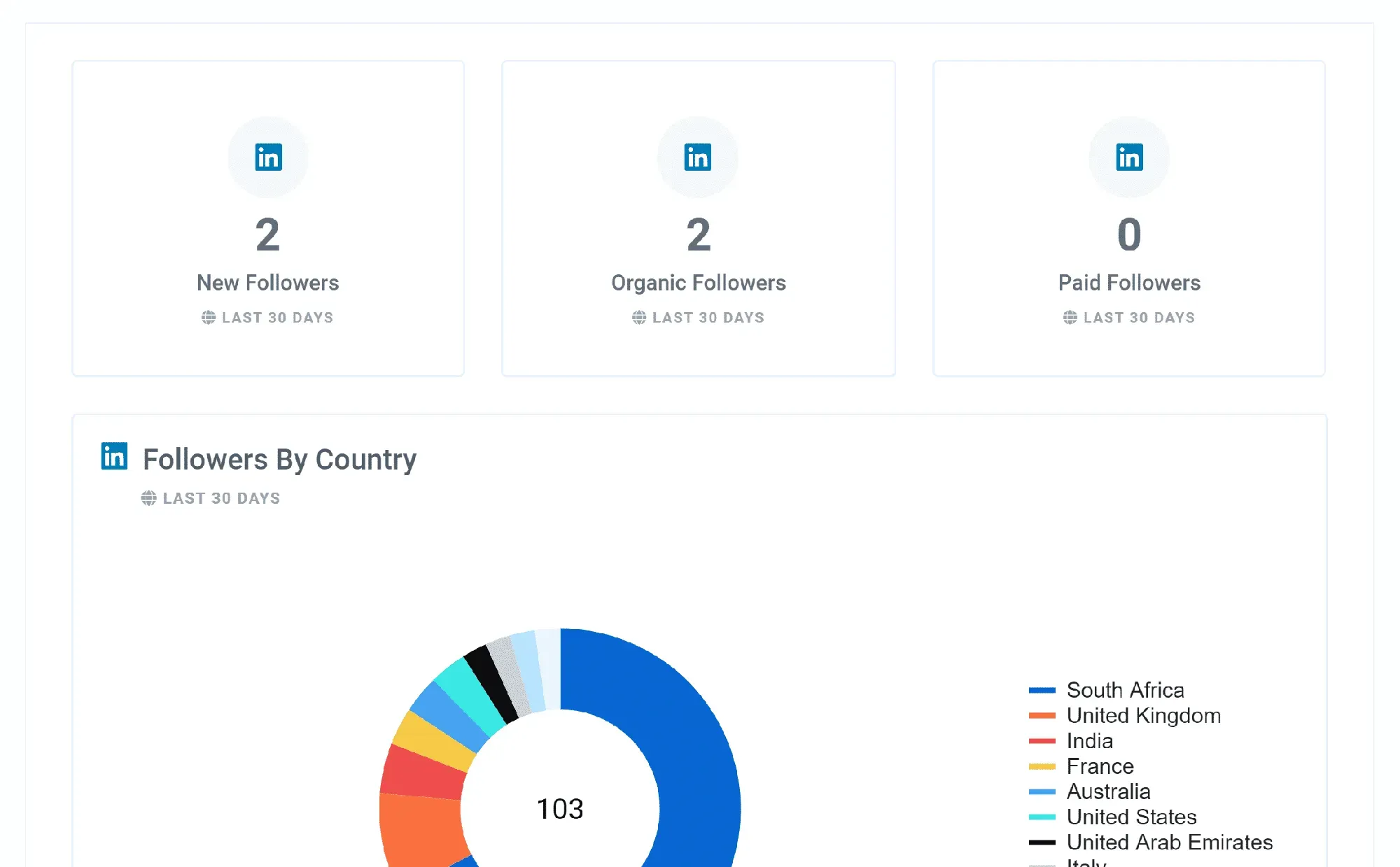1400x867 pixels.
Task: Click the LinkedIn icon above New Followers
Action: 268,157
